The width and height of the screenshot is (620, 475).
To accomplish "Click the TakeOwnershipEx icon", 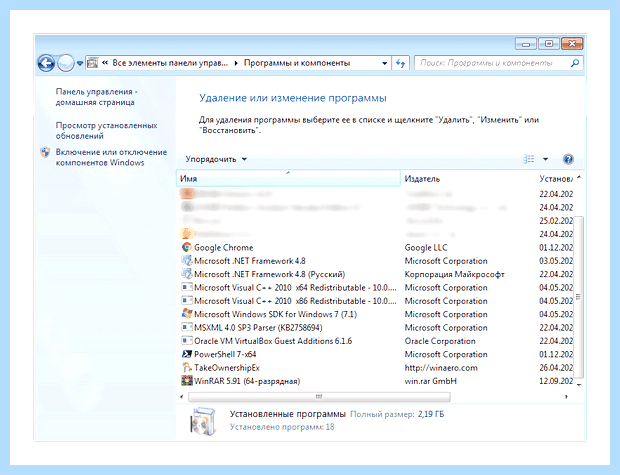I will coord(187,367).
